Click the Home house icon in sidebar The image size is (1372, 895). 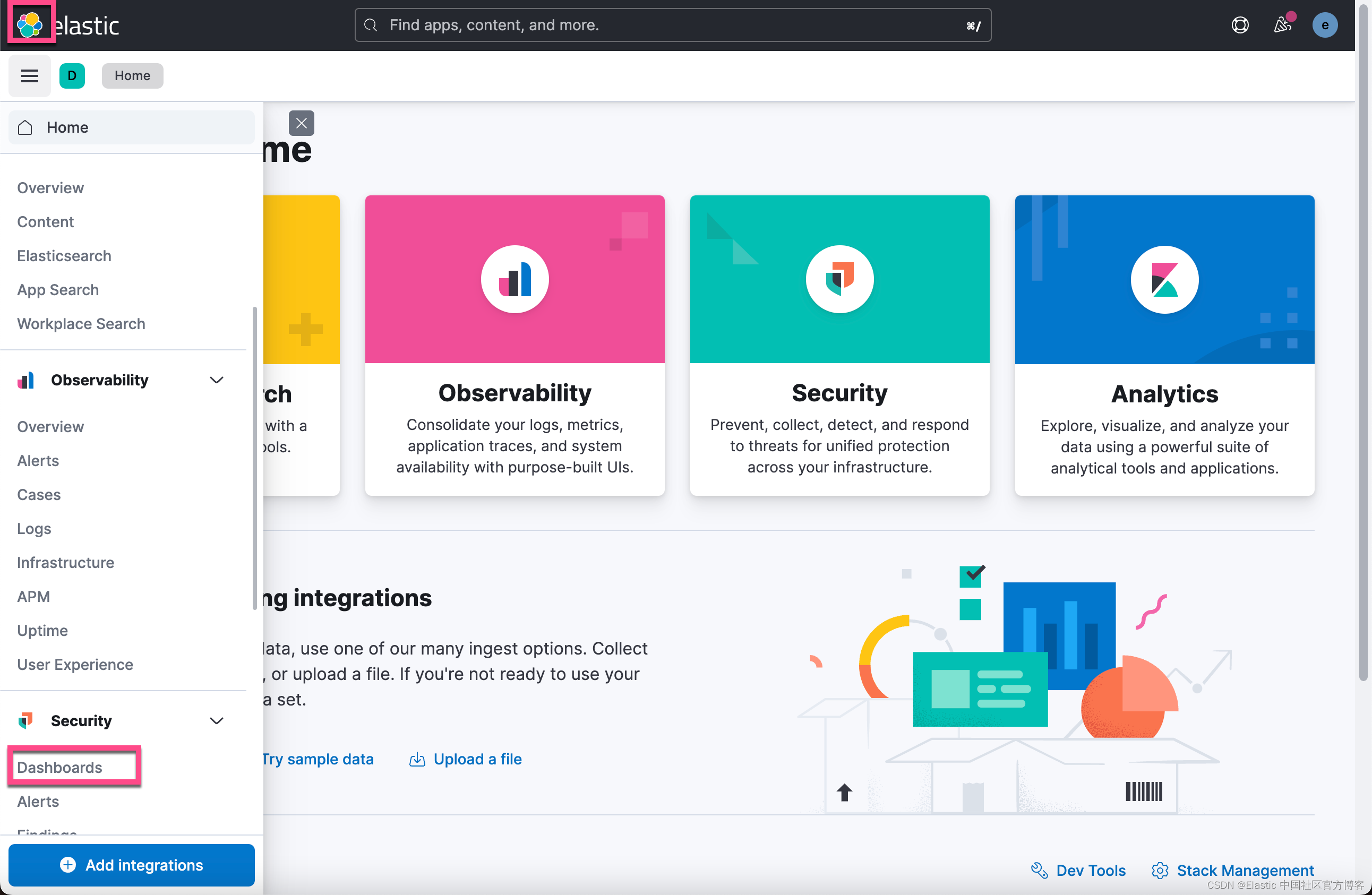pyautogui.click(x=25, y=127)
